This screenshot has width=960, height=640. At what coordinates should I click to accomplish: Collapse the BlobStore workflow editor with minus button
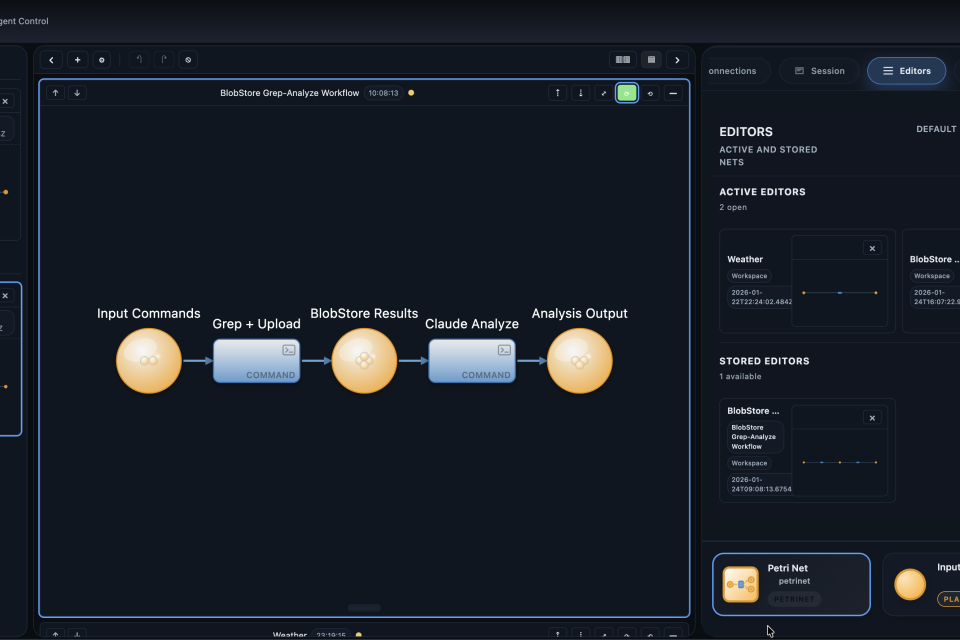(x=674, y=93)
